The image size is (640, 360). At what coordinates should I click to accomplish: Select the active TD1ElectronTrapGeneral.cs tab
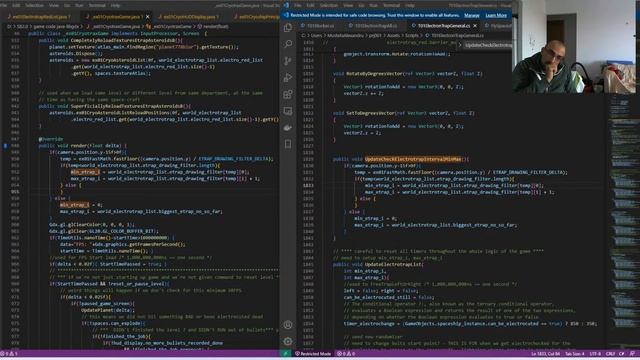(443, 26)
